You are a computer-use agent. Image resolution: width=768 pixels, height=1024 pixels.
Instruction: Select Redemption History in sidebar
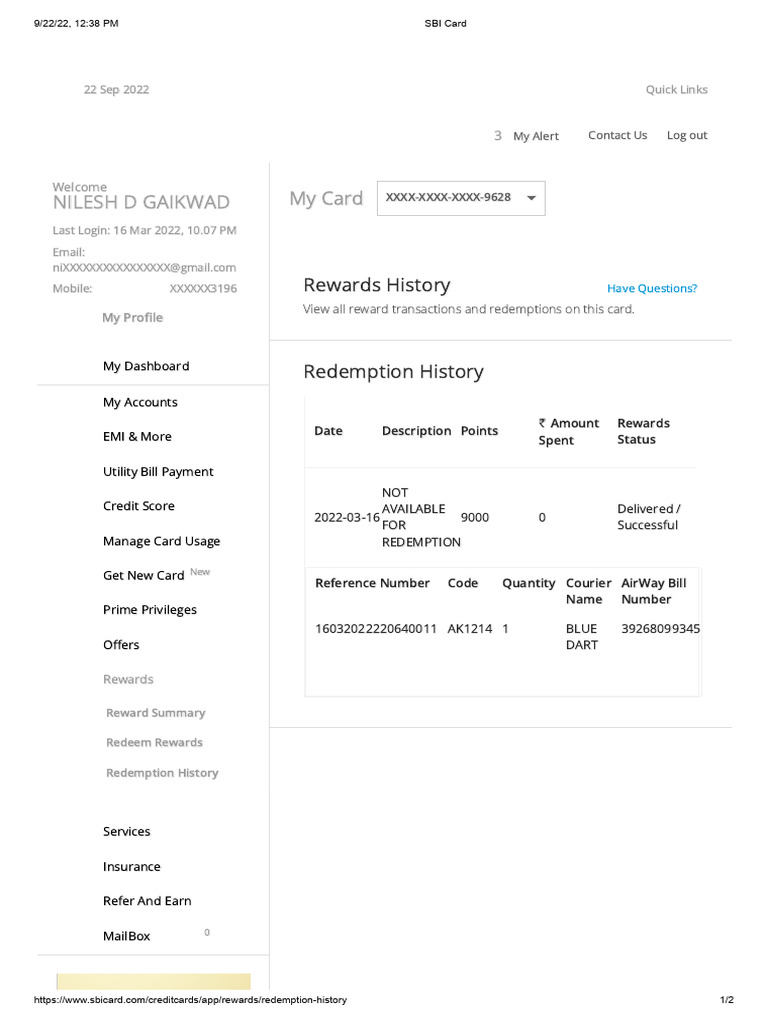(162, 773)
